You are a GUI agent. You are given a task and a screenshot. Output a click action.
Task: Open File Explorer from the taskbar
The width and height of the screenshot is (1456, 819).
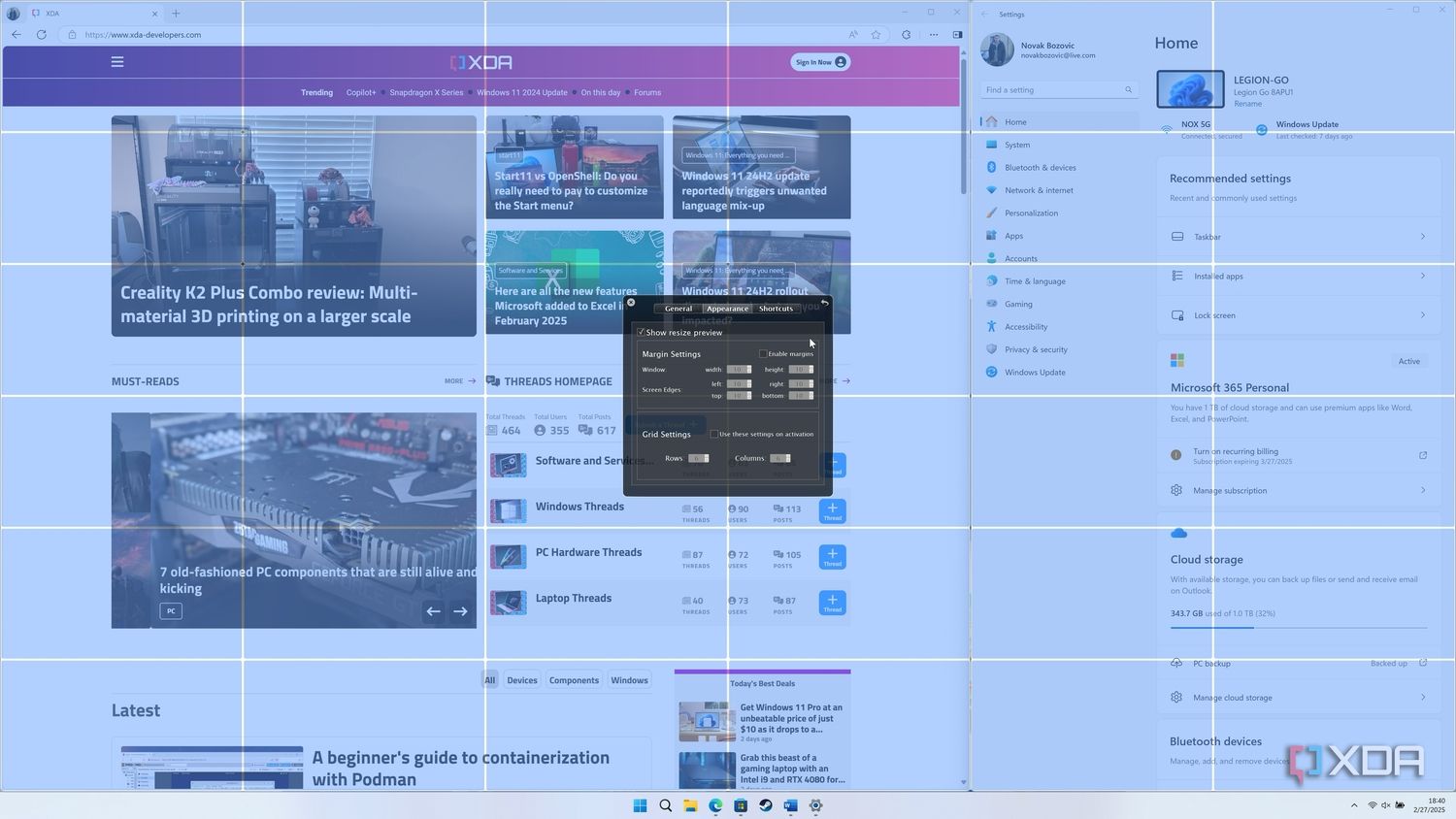(x=690, y=805)
